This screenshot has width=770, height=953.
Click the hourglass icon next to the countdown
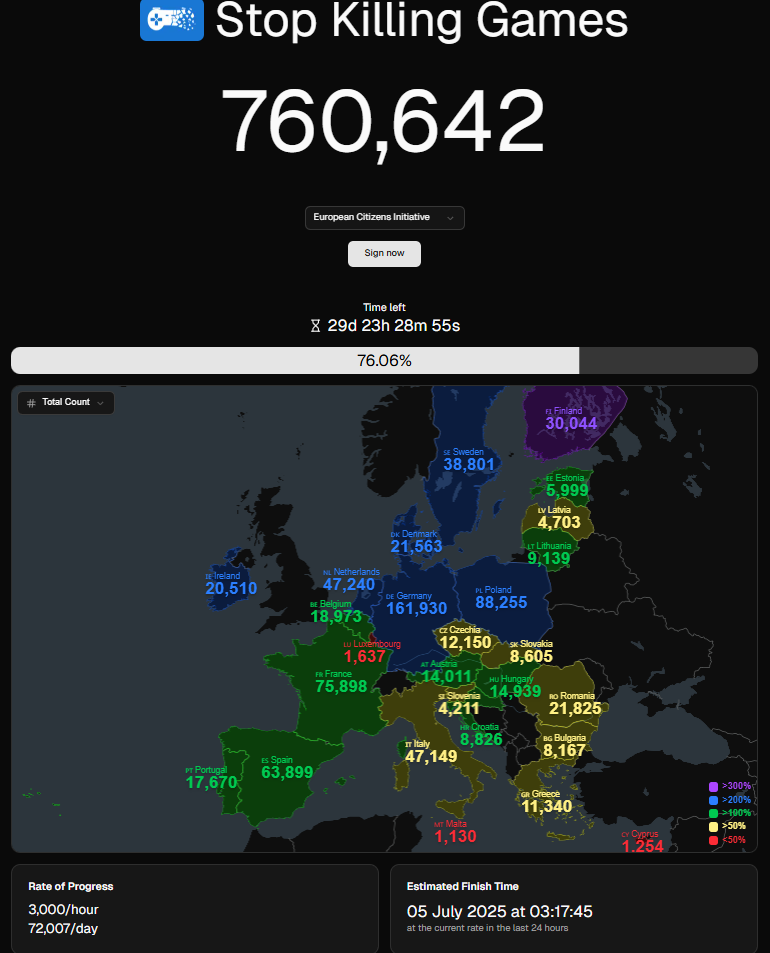[315, 326]
